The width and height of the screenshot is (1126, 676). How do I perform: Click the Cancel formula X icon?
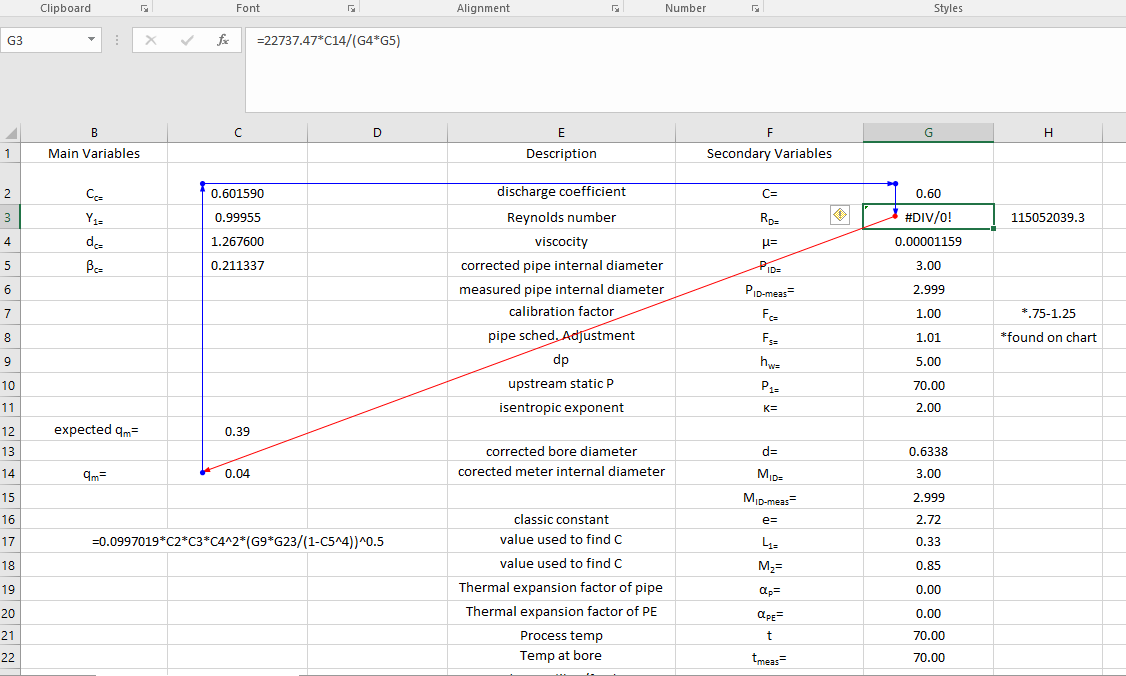coord(151,40)
